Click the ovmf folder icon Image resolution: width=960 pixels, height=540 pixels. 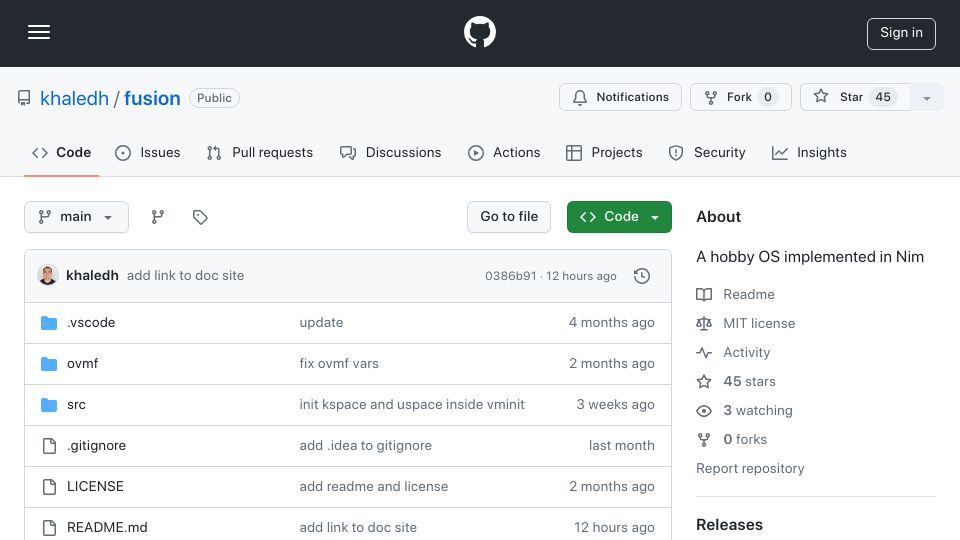coord(49,364)
